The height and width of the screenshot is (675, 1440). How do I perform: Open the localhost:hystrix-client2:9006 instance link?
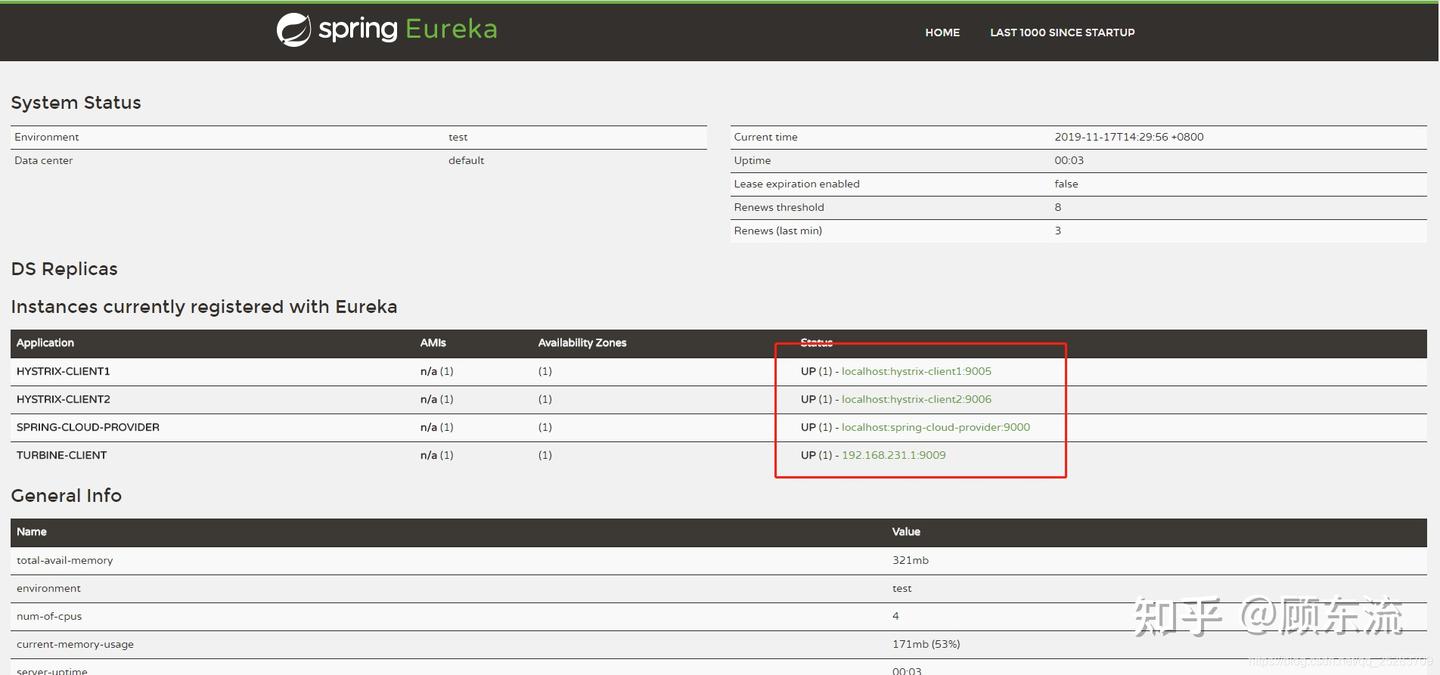pos(916,399)
